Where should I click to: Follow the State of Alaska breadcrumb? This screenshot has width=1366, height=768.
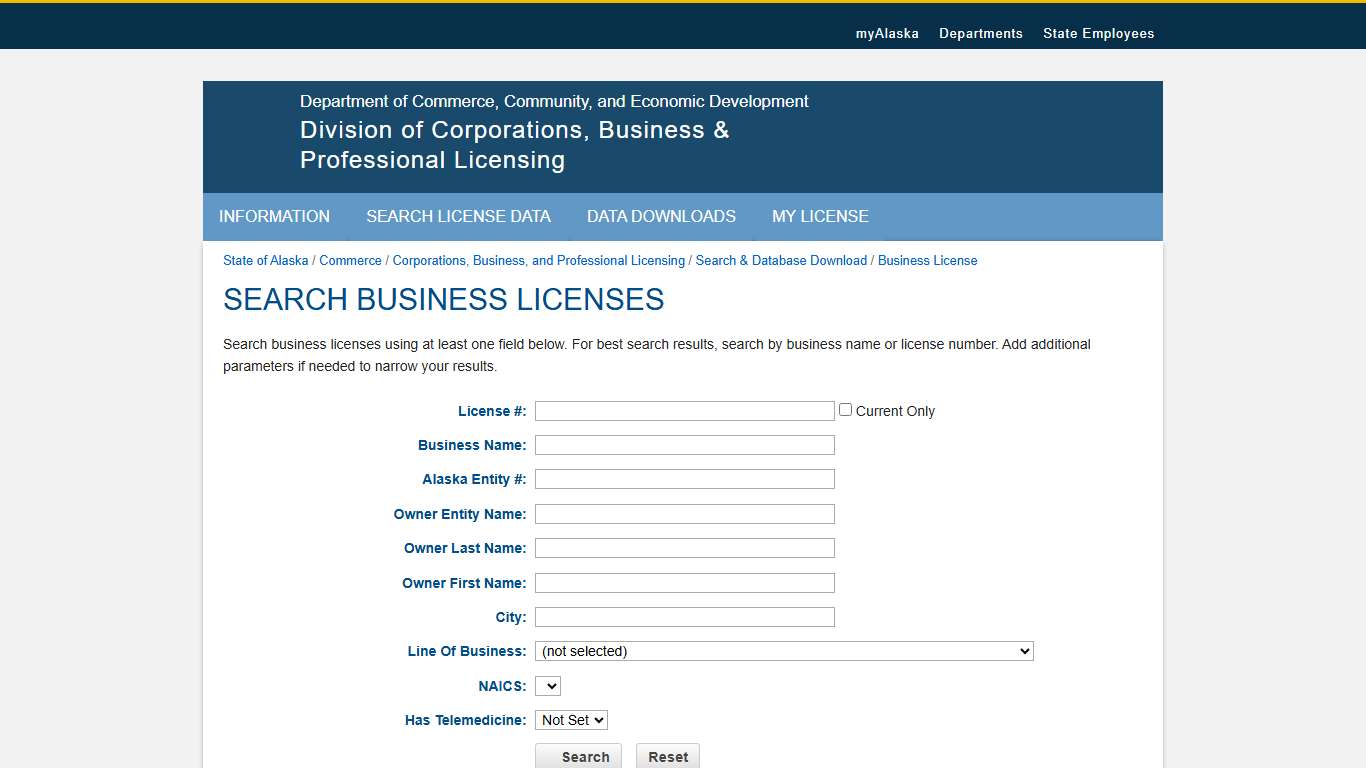click(265, 260)
